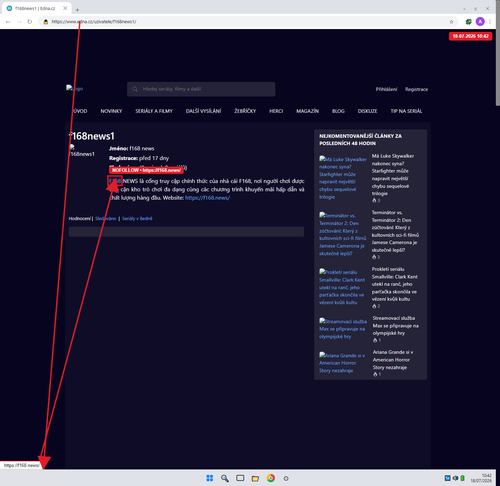The height and width of the screenshot is (486, 500).
Task: Click the F168 link in profile description
Action: [115, 181]
